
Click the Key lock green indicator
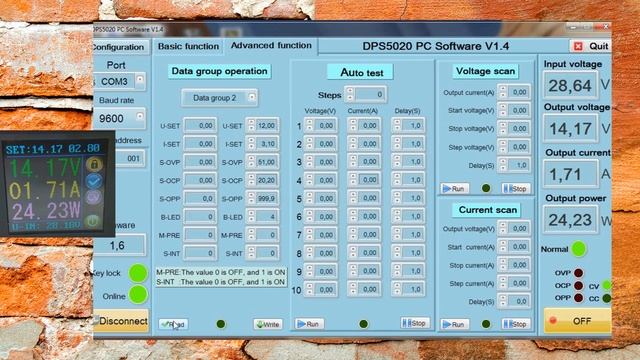(138, 273)
